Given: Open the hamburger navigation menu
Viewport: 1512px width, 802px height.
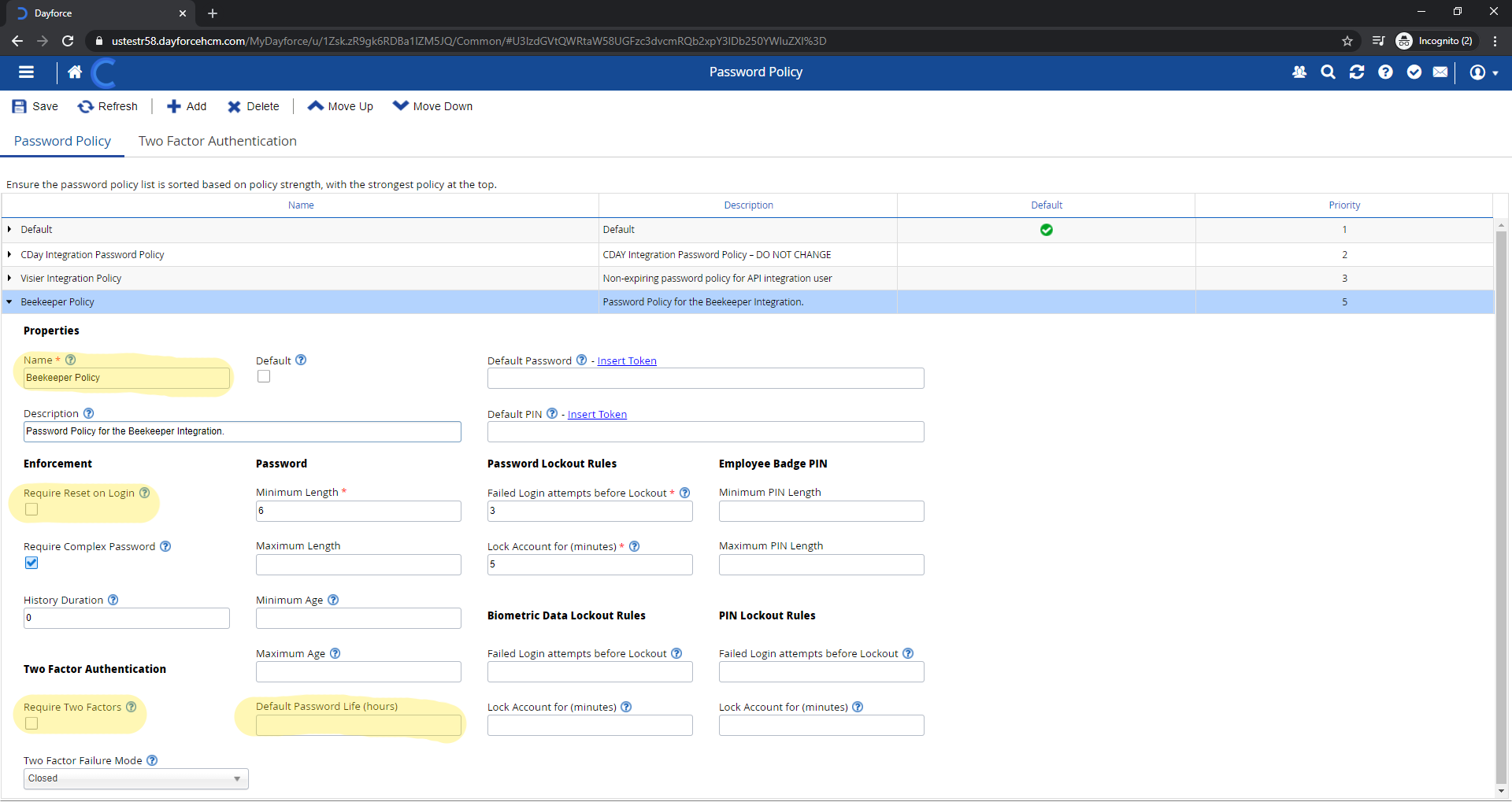Looking at the screenshot, I should (x=27, y=72).
